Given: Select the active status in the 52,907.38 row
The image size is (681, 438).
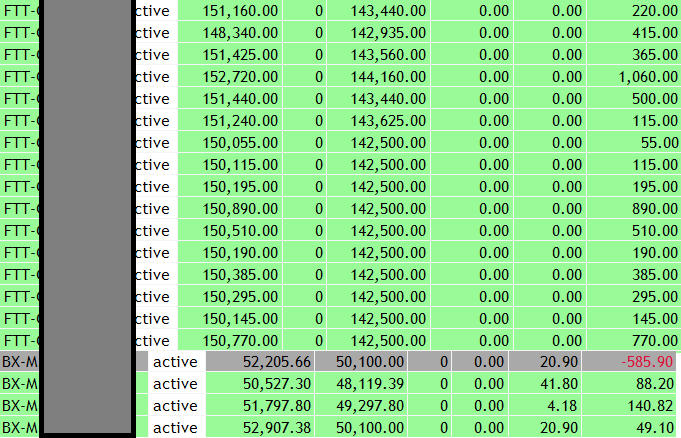Looking at the screenshot, I should [x=176, y=428].
